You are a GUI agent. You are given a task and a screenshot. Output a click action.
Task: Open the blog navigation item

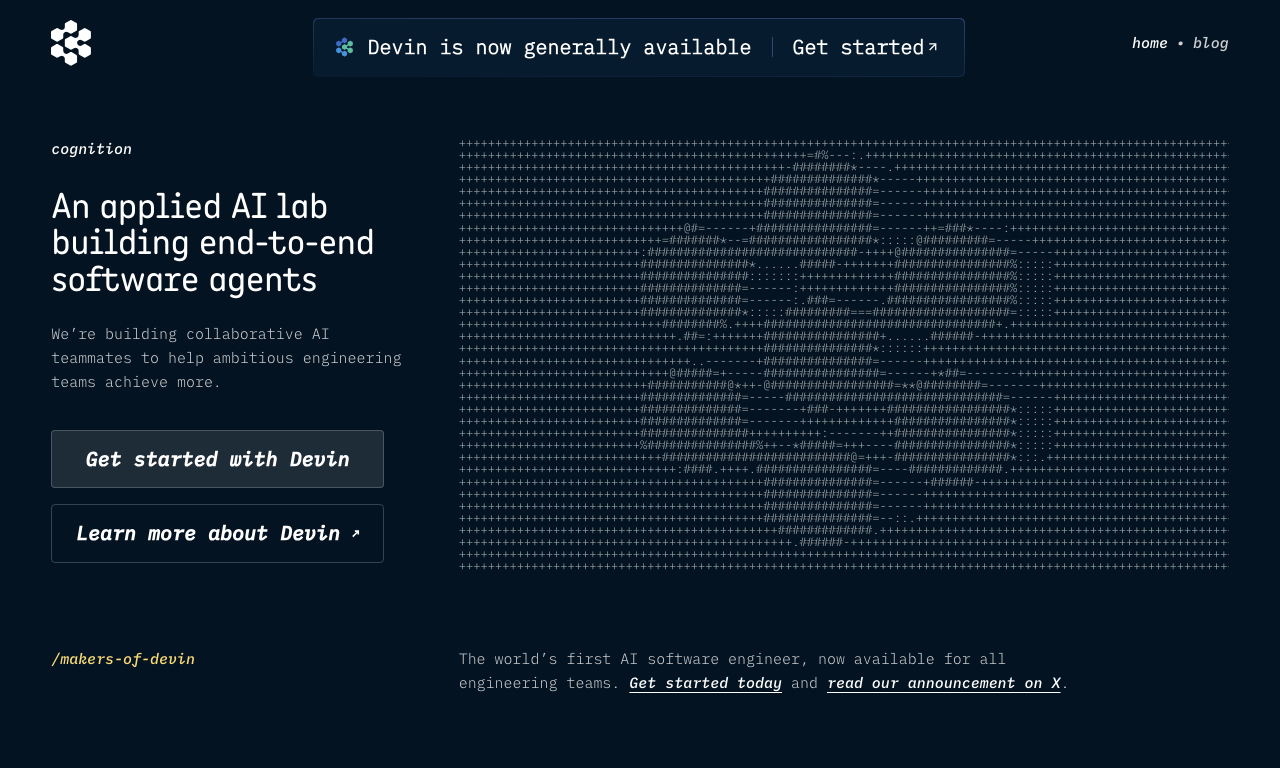pyautogui.click(x=1210, y=43)
